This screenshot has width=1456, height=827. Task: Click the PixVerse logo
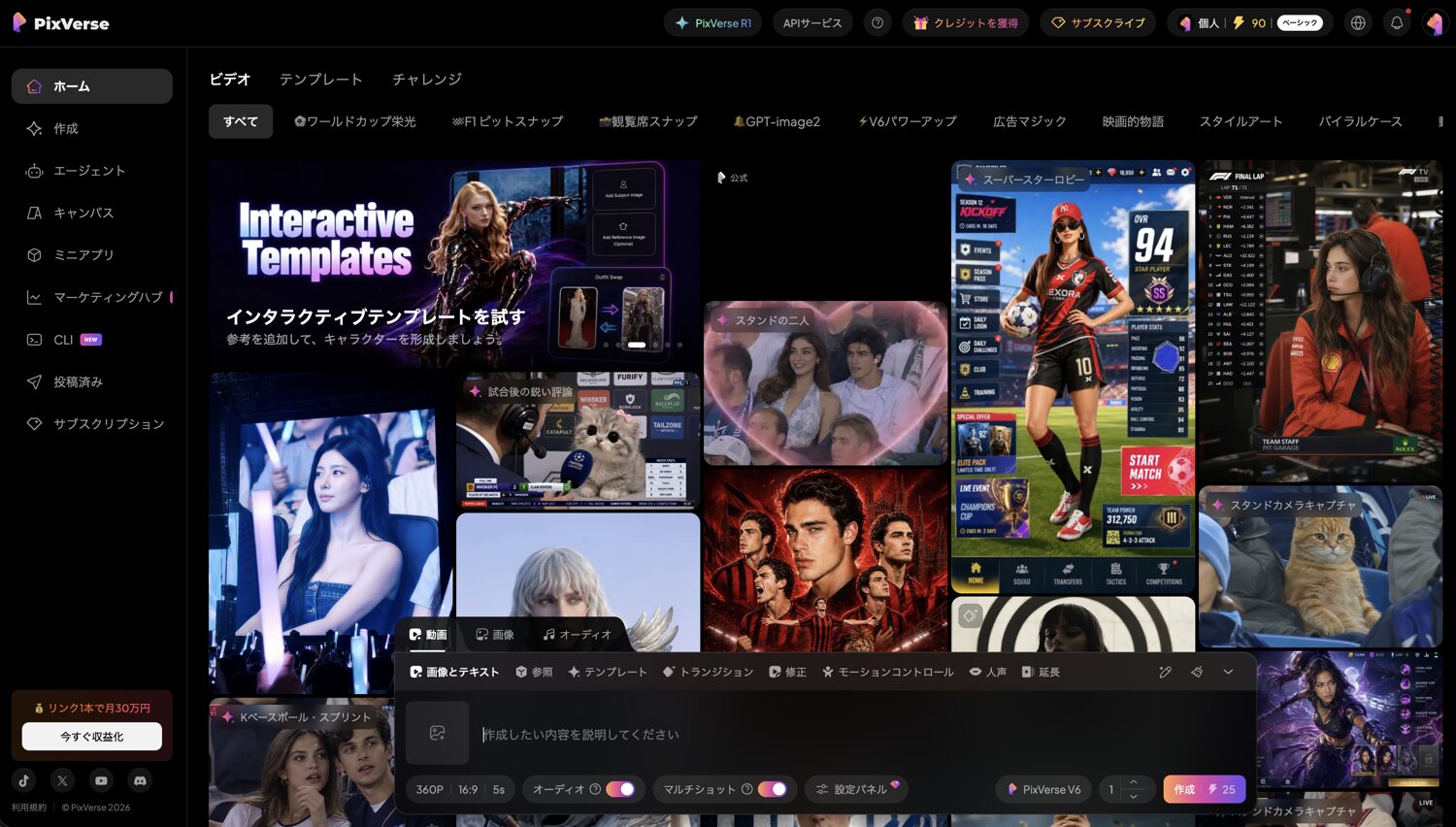60,22
